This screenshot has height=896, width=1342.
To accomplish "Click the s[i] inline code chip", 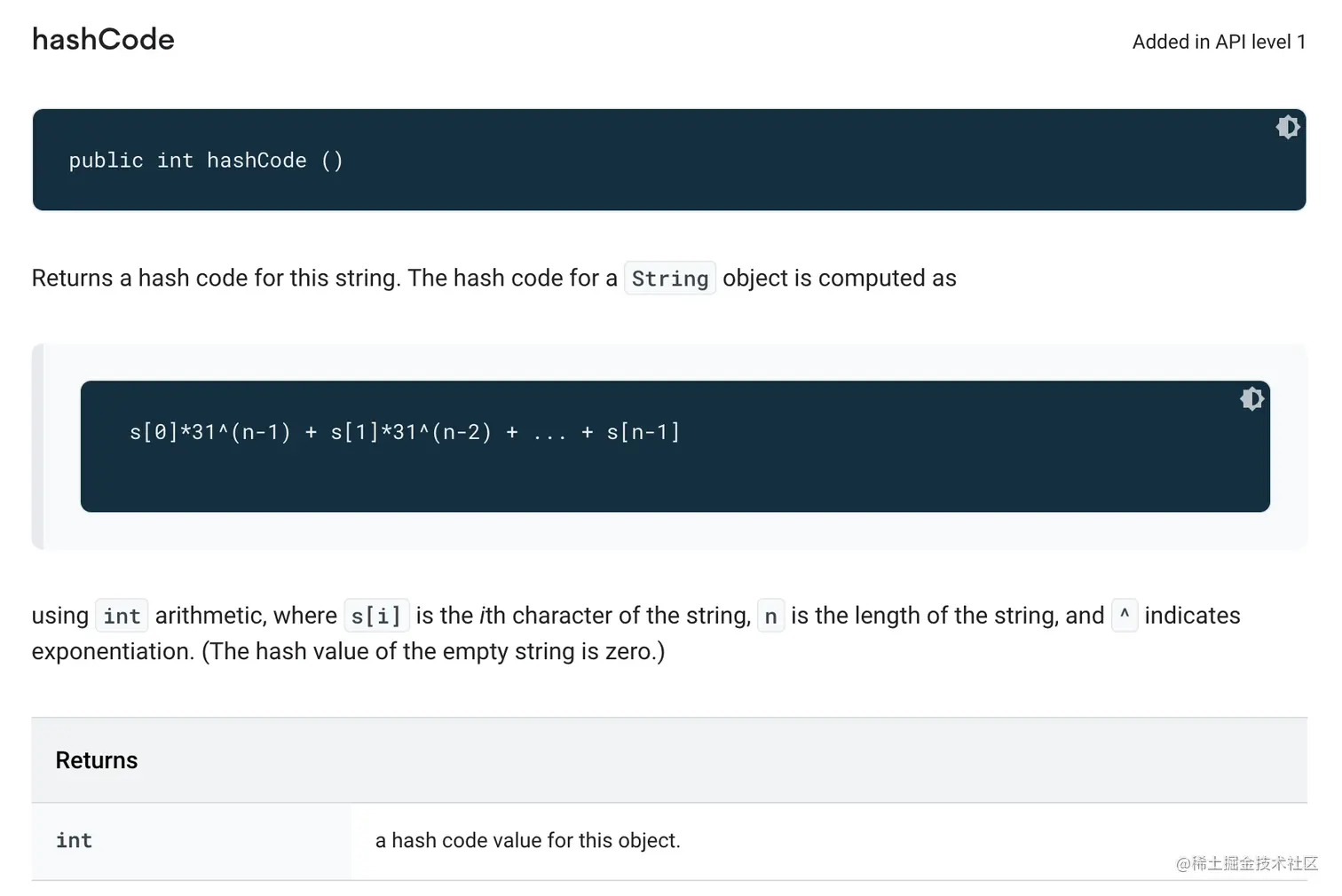I will pos(376,615).
